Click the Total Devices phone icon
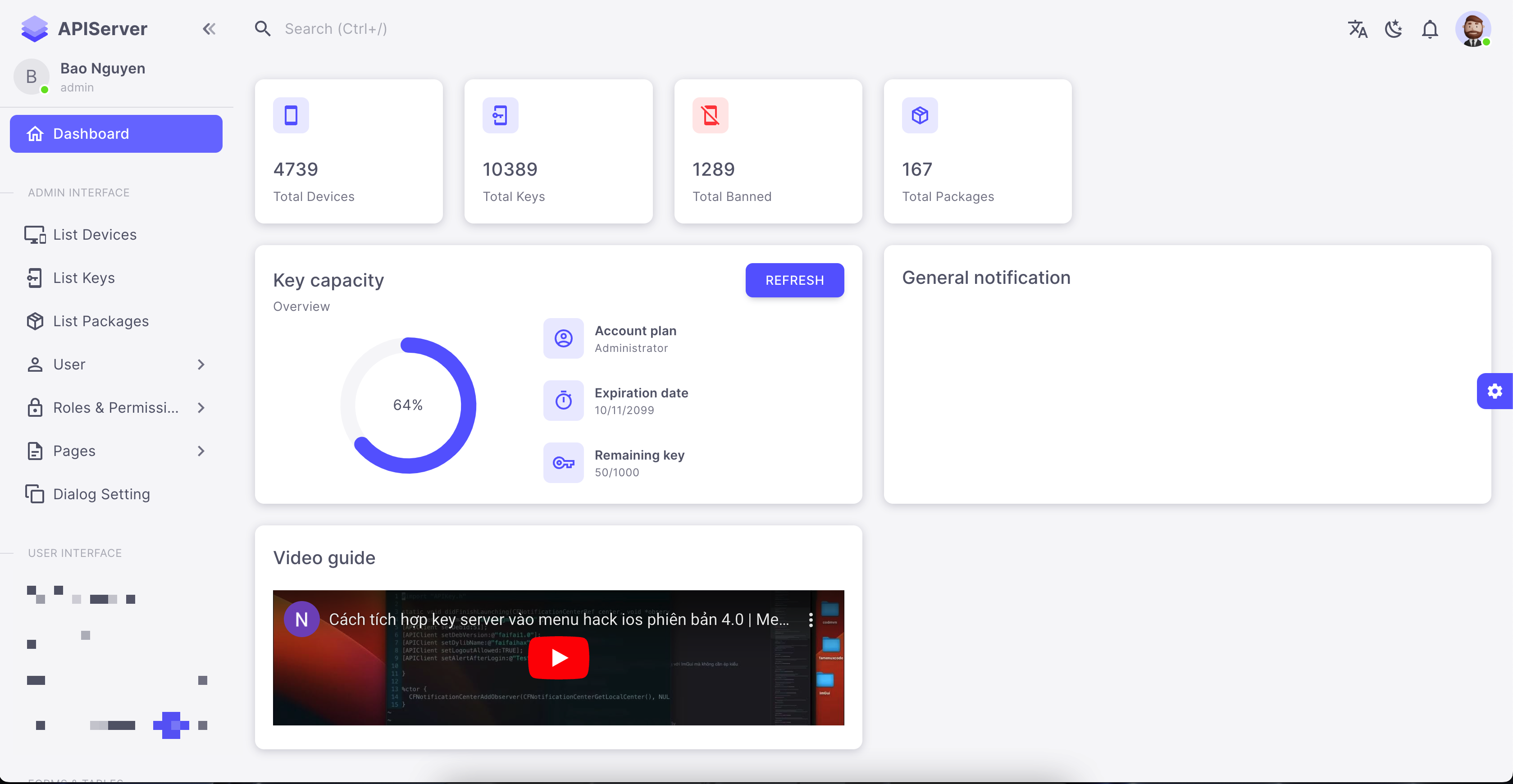1513x784 pixels. pyautogui.click(x=291, y=115)
